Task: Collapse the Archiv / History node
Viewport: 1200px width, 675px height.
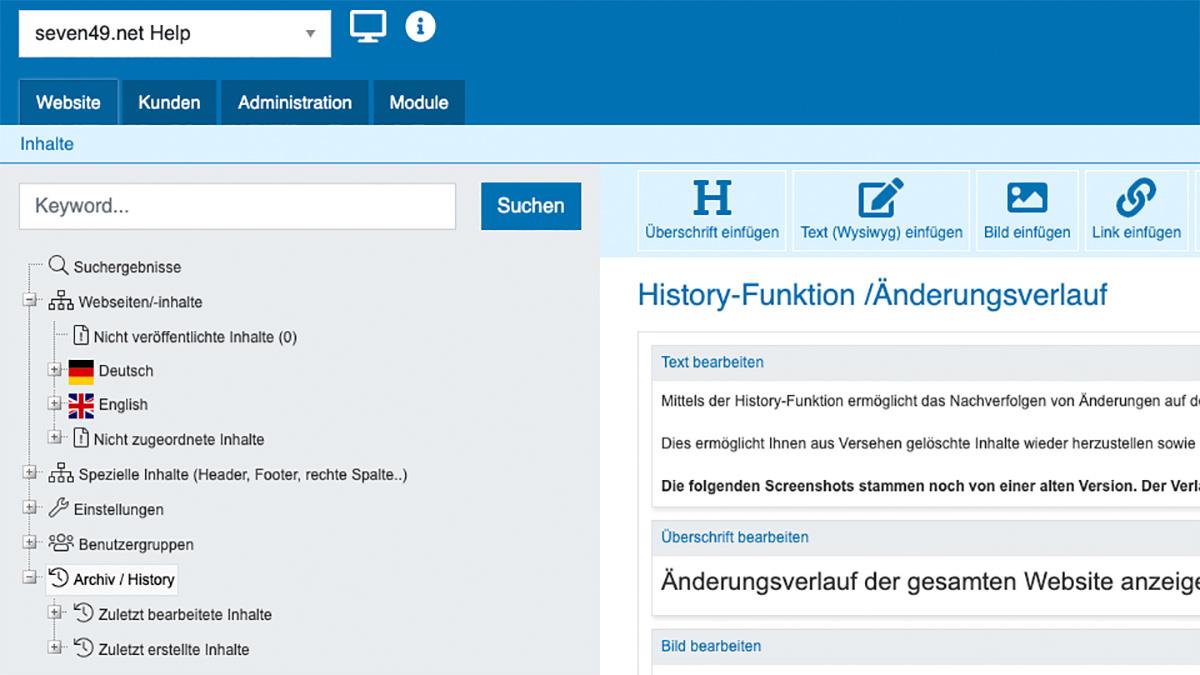Action: point(29,579)
